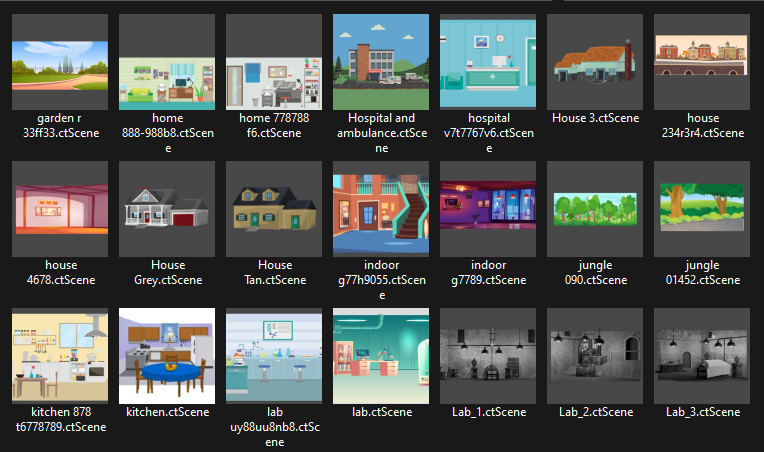Select hospital v7t7767v6.ctScene file icon

click(488, 62)
